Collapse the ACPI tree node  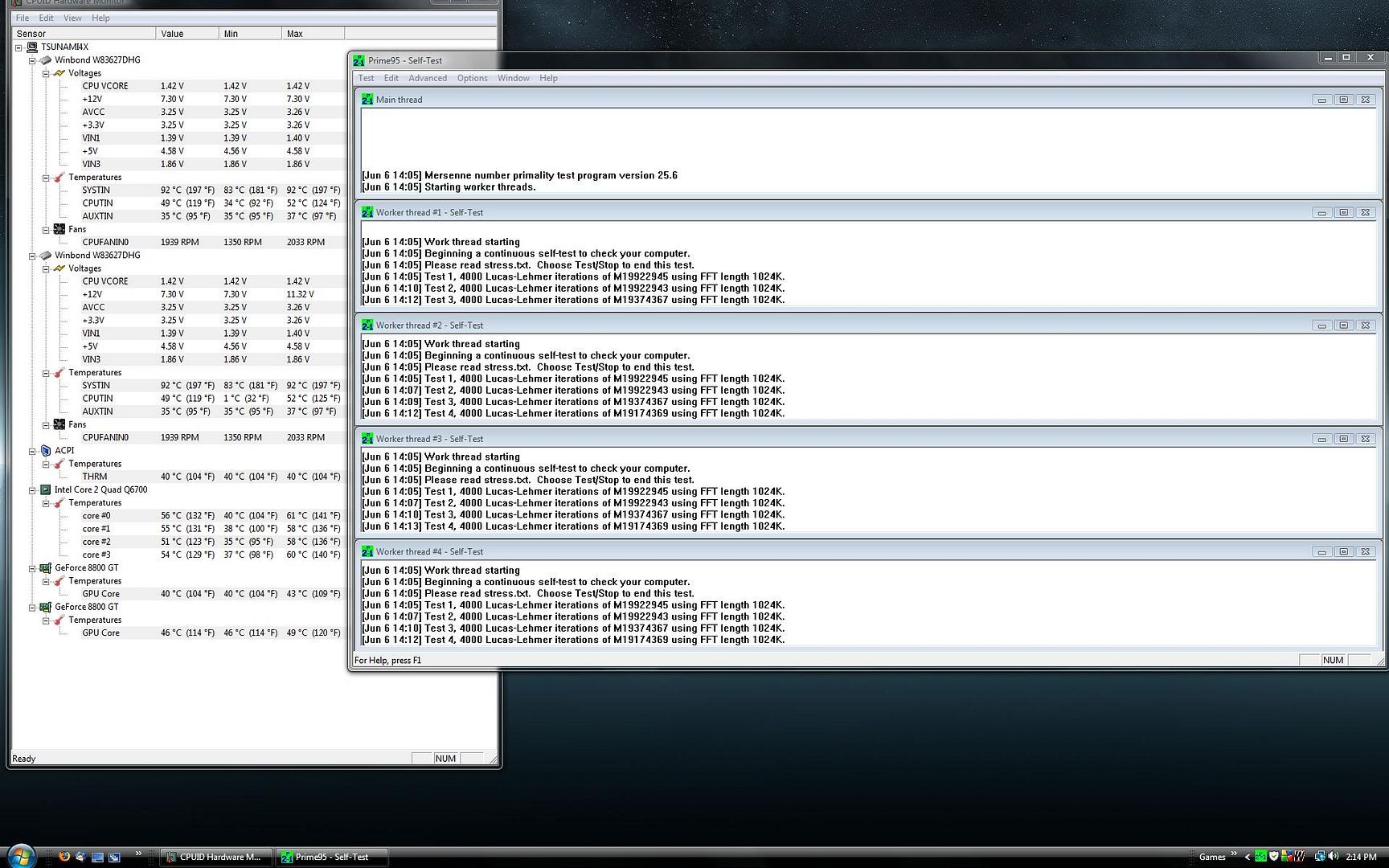[32, 451]
